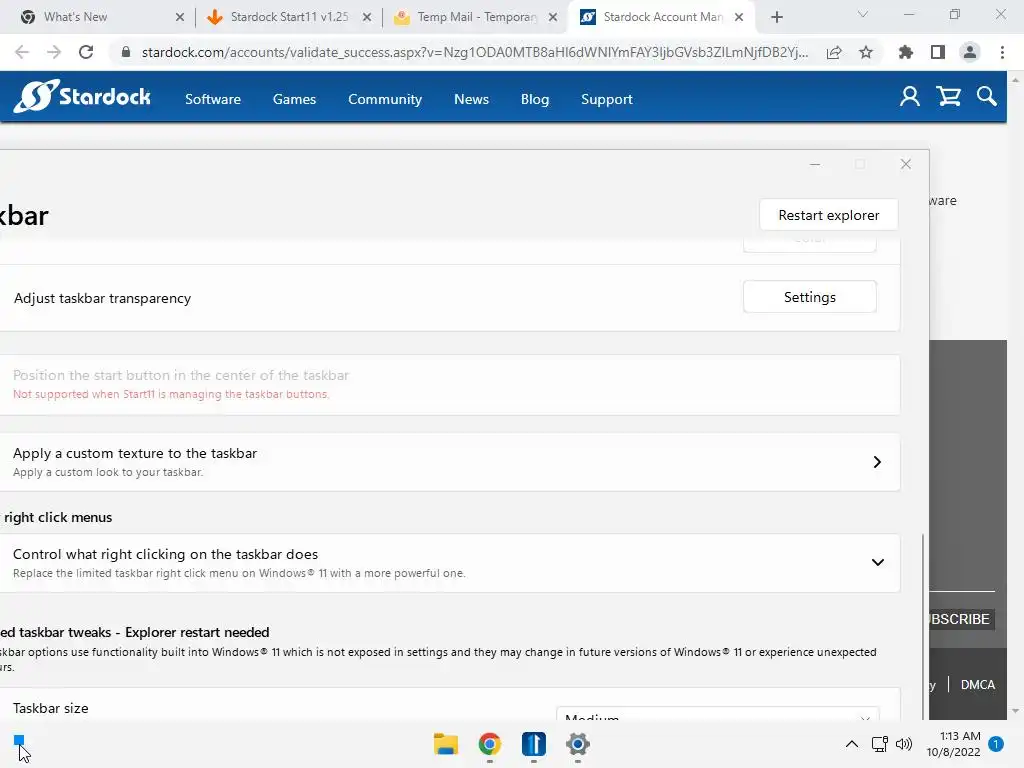Bookmark this page with the star icon
The width and height of the screenshot is (1024, 768).
pyautogui.click(x=866, y=52)
